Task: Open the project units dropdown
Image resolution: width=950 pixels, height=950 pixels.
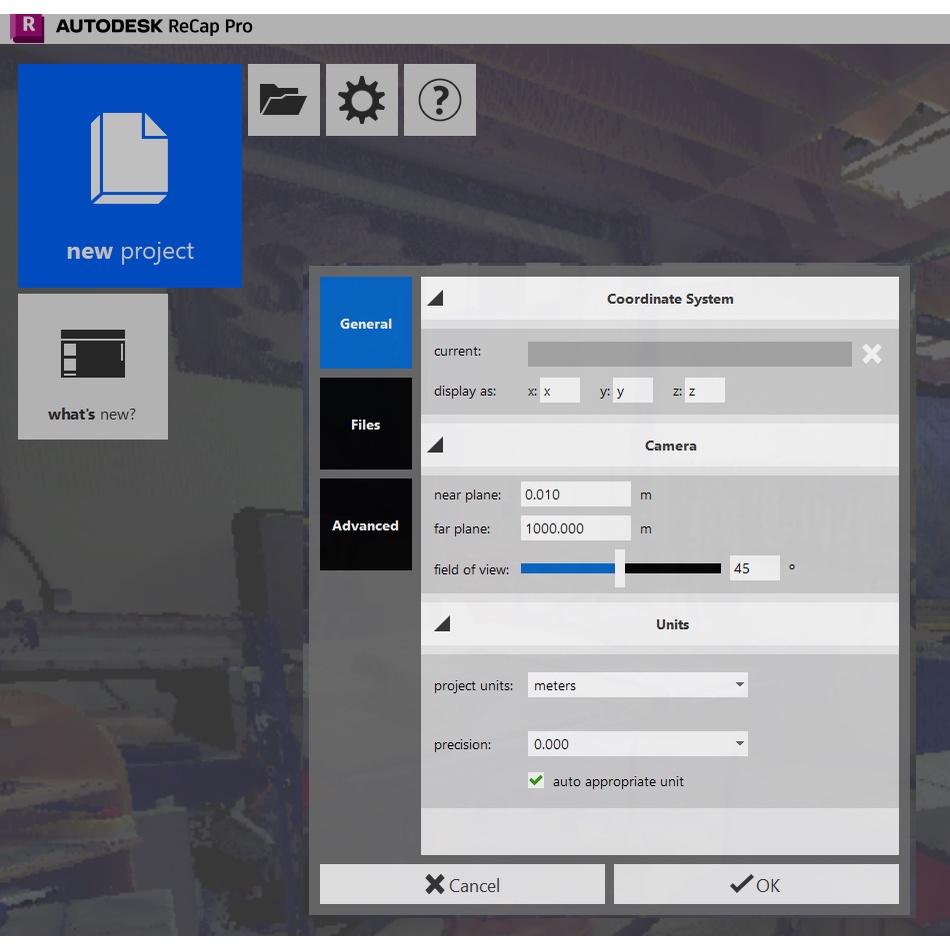Action: pos(637,686)
